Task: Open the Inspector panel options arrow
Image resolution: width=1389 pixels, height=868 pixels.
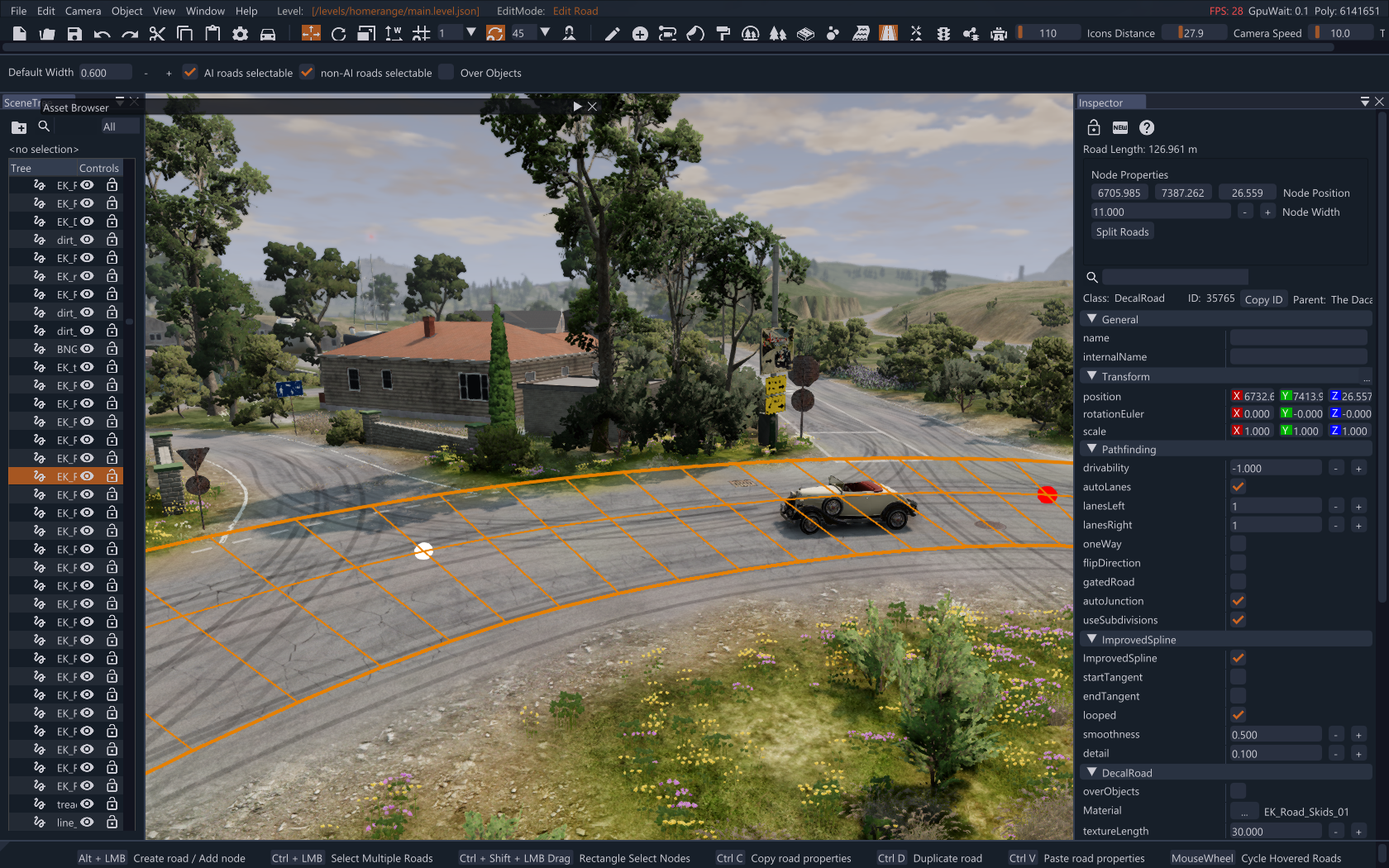Action: point(1365,102)
